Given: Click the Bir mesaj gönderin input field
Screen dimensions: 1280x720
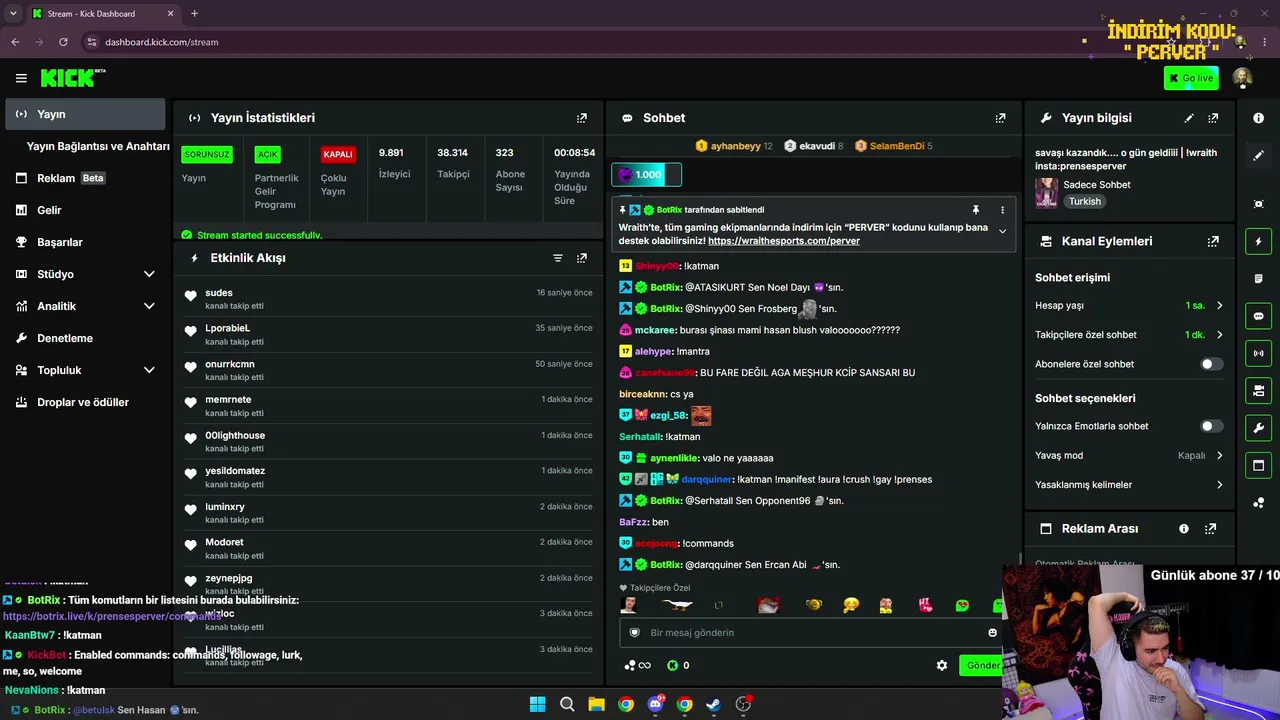Looking at the screenshot, I should [x=812, y=633].
